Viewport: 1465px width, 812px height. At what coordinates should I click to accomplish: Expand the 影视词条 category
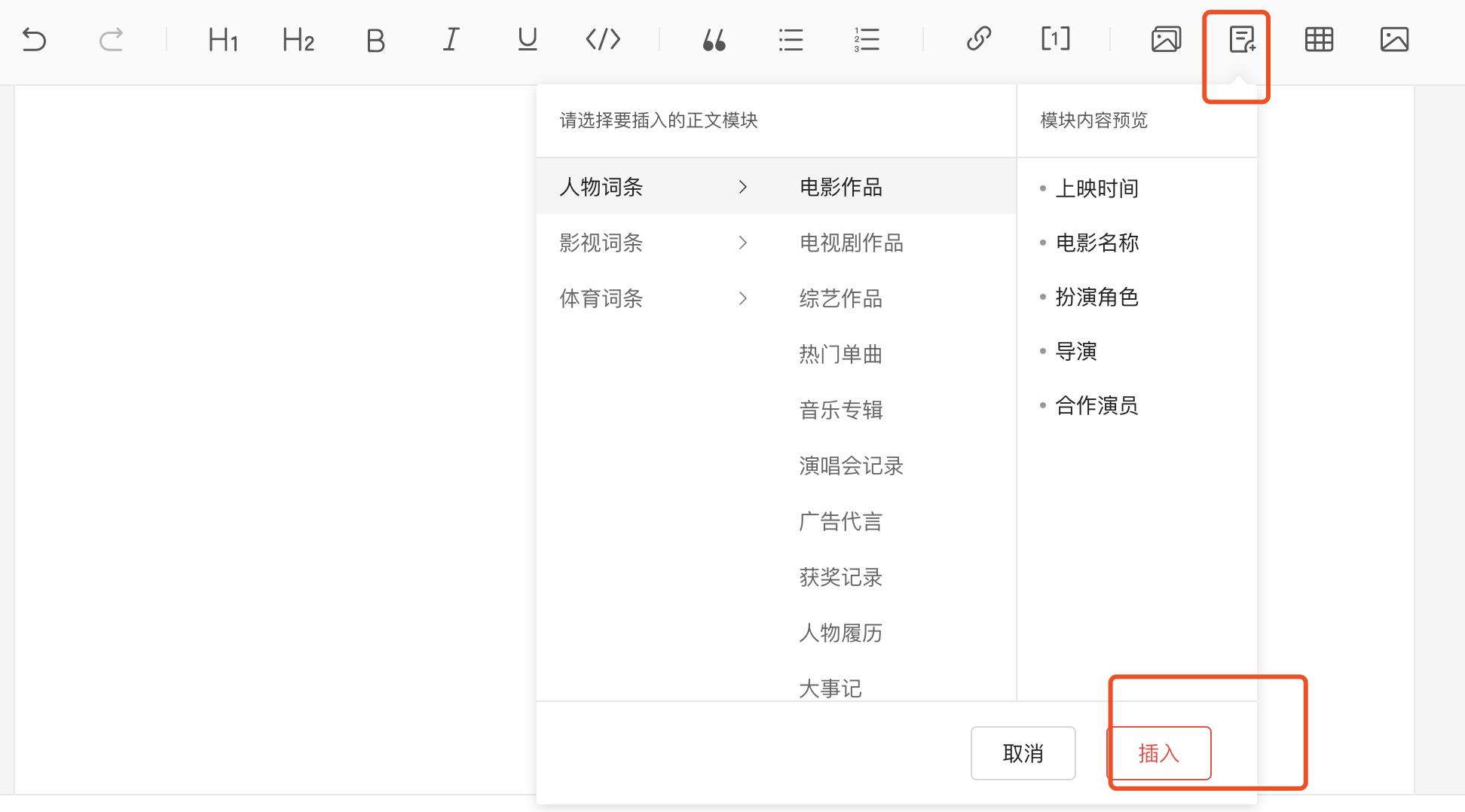[601, 243]
